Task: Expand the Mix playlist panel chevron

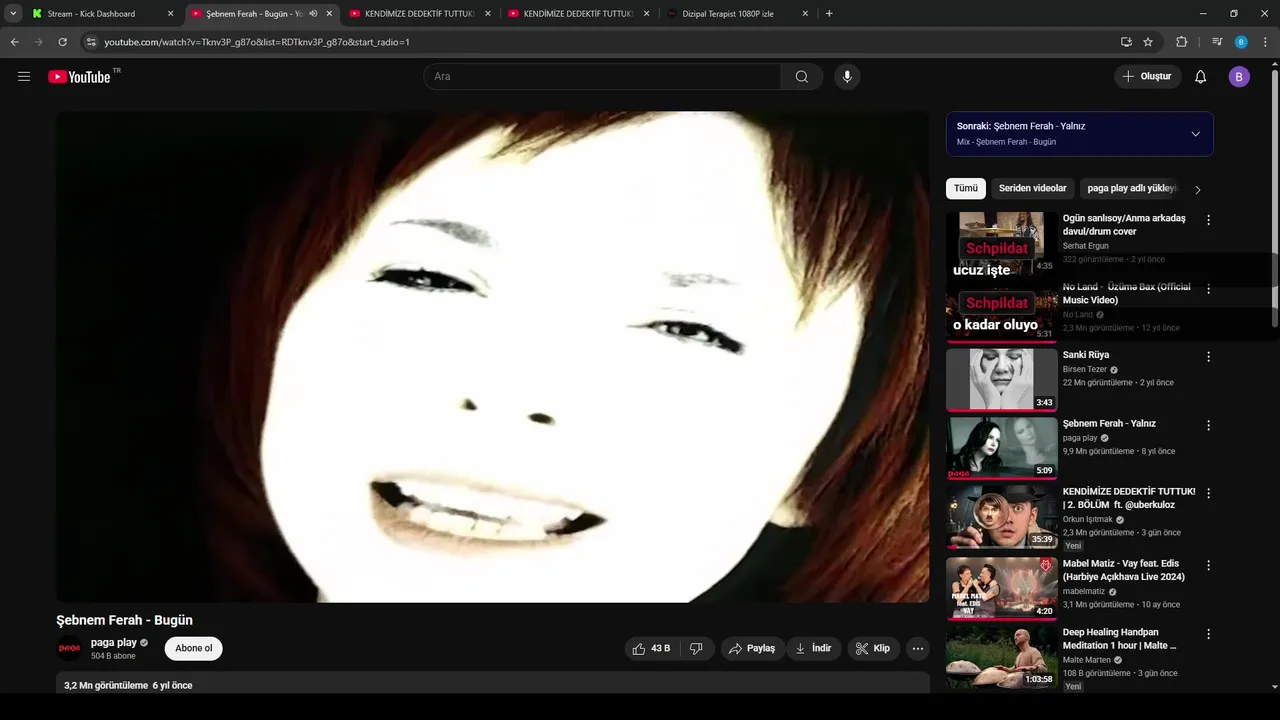Action: (x=1195, y=134)
